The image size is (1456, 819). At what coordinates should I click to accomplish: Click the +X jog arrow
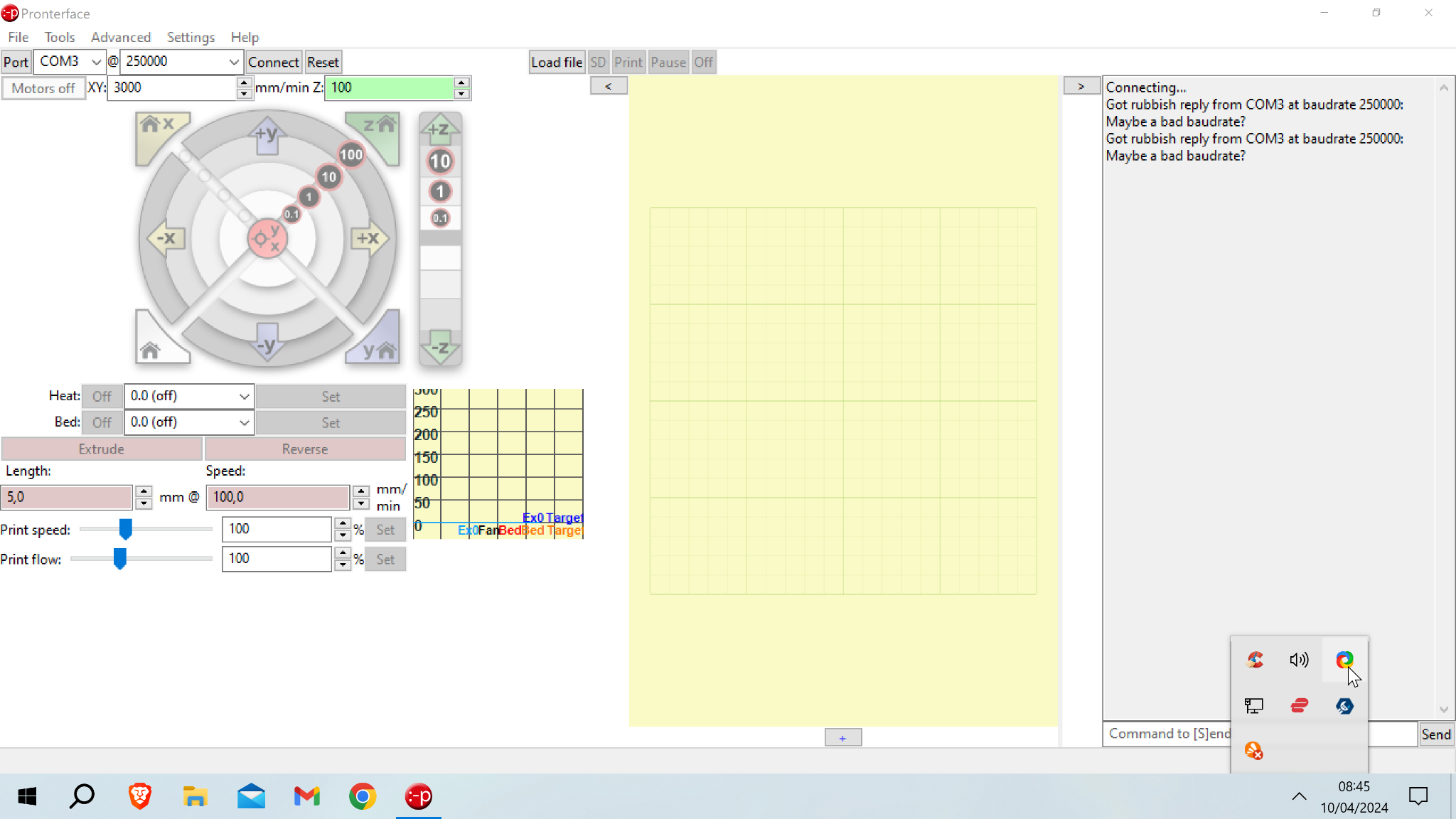[x=368, y=239]
